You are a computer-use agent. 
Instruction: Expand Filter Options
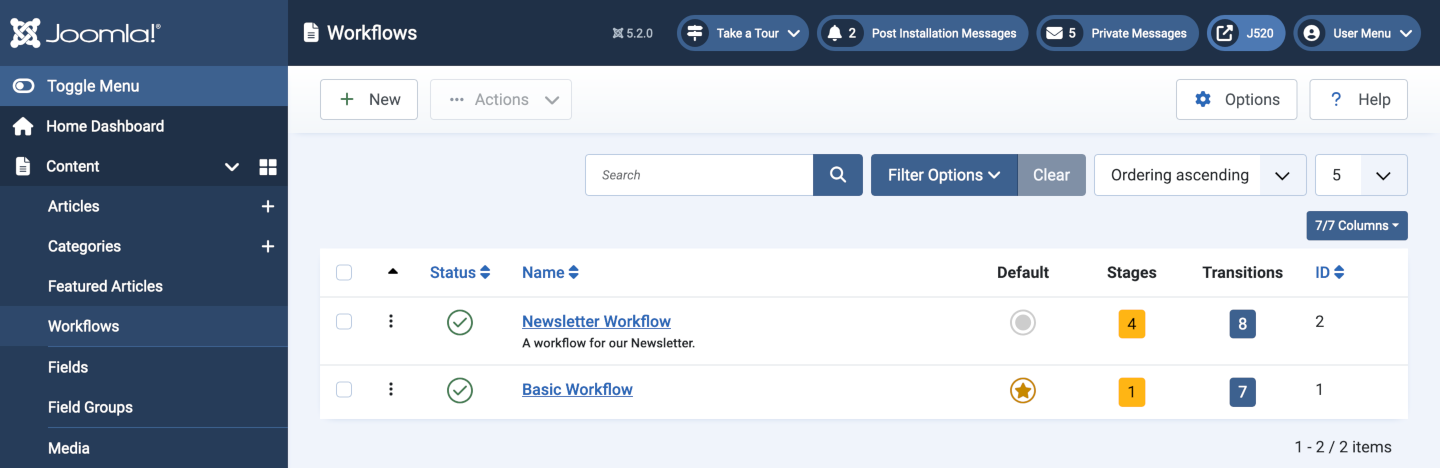click(x=944, y=175)
